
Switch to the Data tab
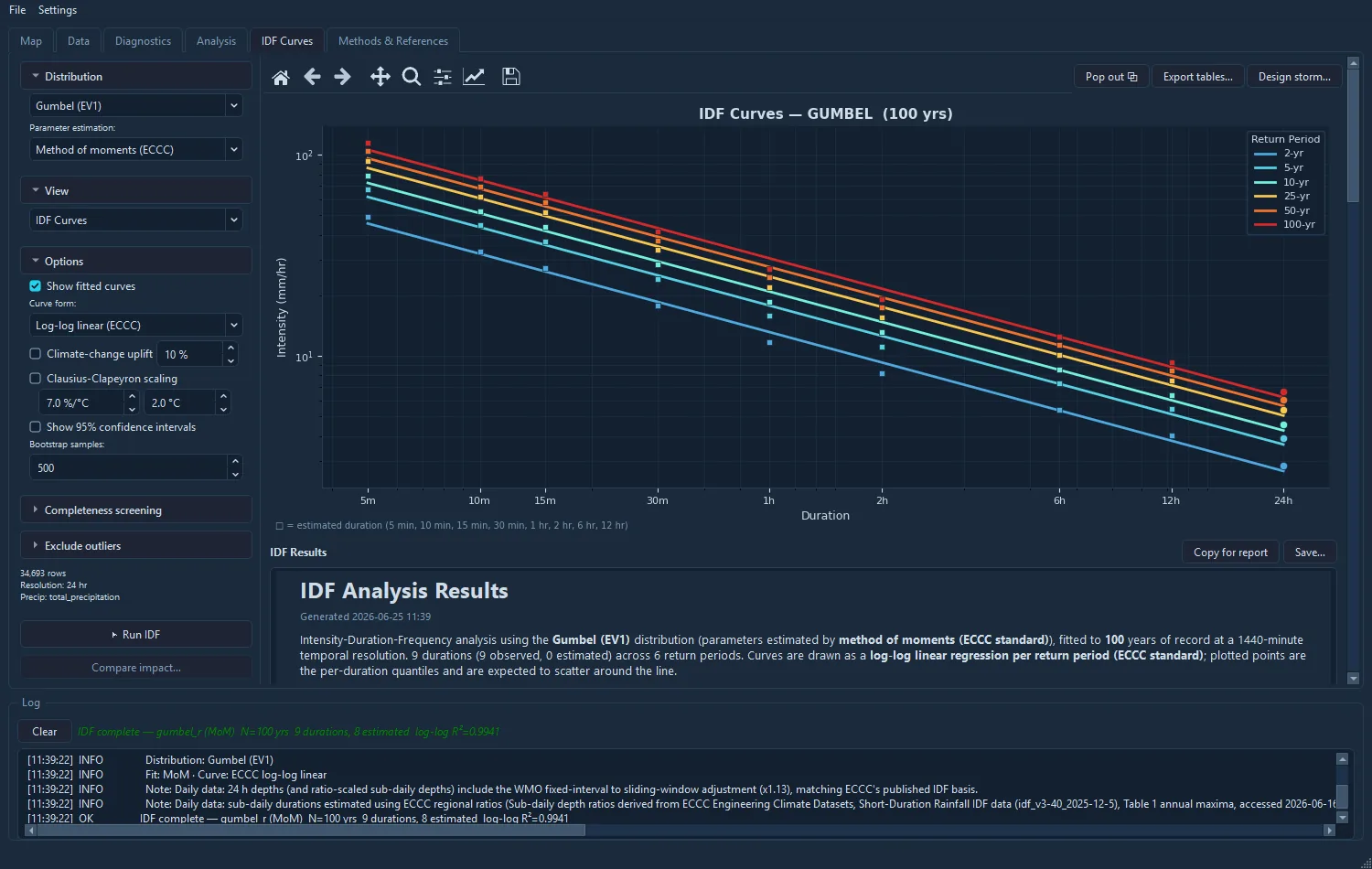click(79, 41)
